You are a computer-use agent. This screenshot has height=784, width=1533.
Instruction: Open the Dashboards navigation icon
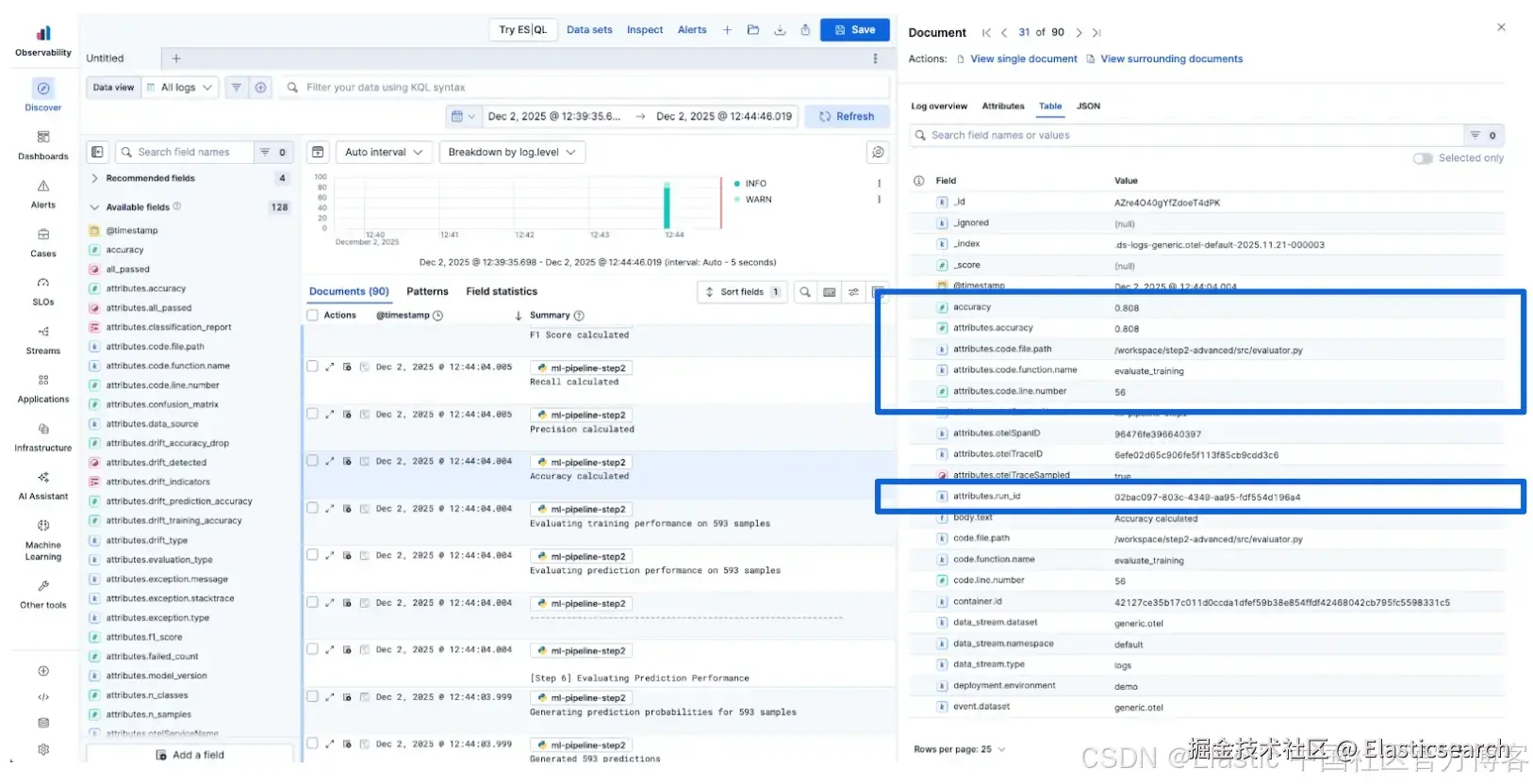tap(43, 138)
